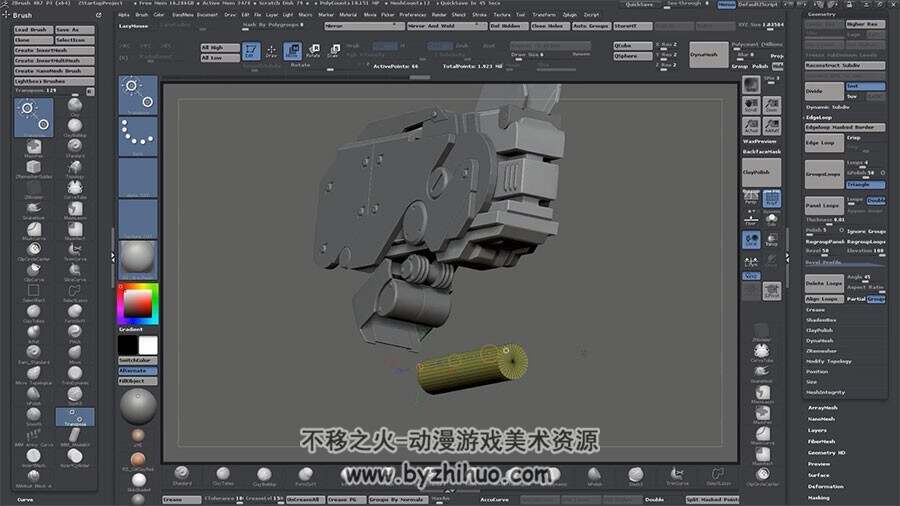The height and width of the screenshot is (506, 900).
Task: Toggle the PolyF wireframe icon
Action: click(x=772, y=198)
